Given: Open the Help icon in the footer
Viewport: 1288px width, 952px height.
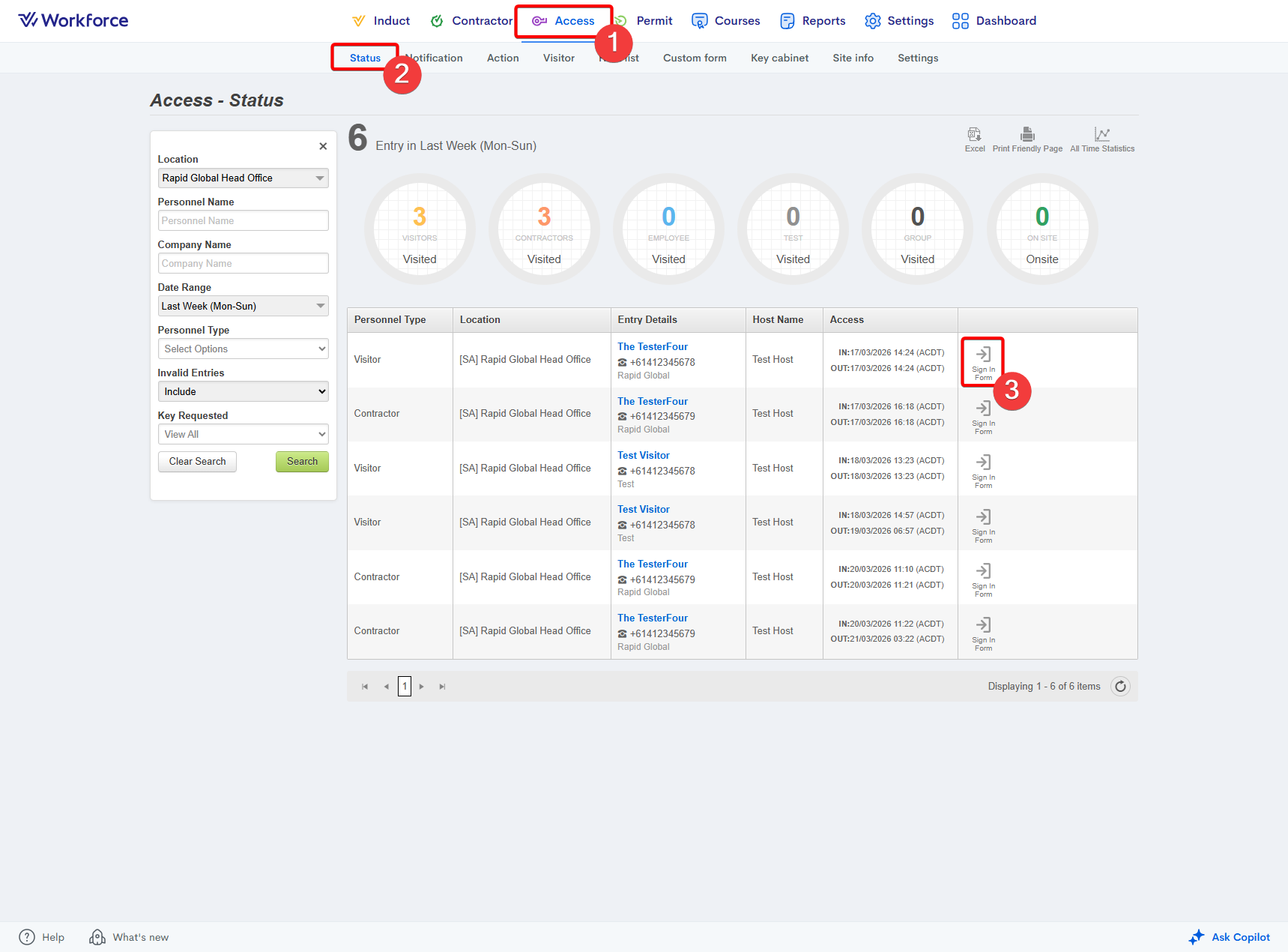Looking at the screenshot, I should [x=27, y=937].
